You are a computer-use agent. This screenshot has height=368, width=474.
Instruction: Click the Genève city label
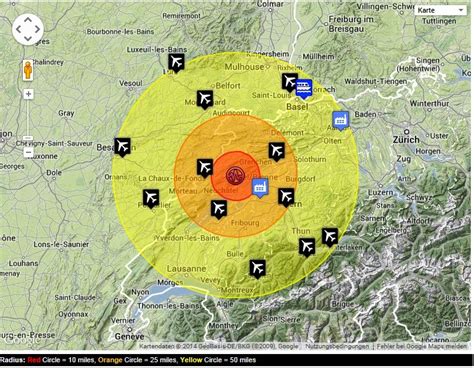tap(129, 336)
